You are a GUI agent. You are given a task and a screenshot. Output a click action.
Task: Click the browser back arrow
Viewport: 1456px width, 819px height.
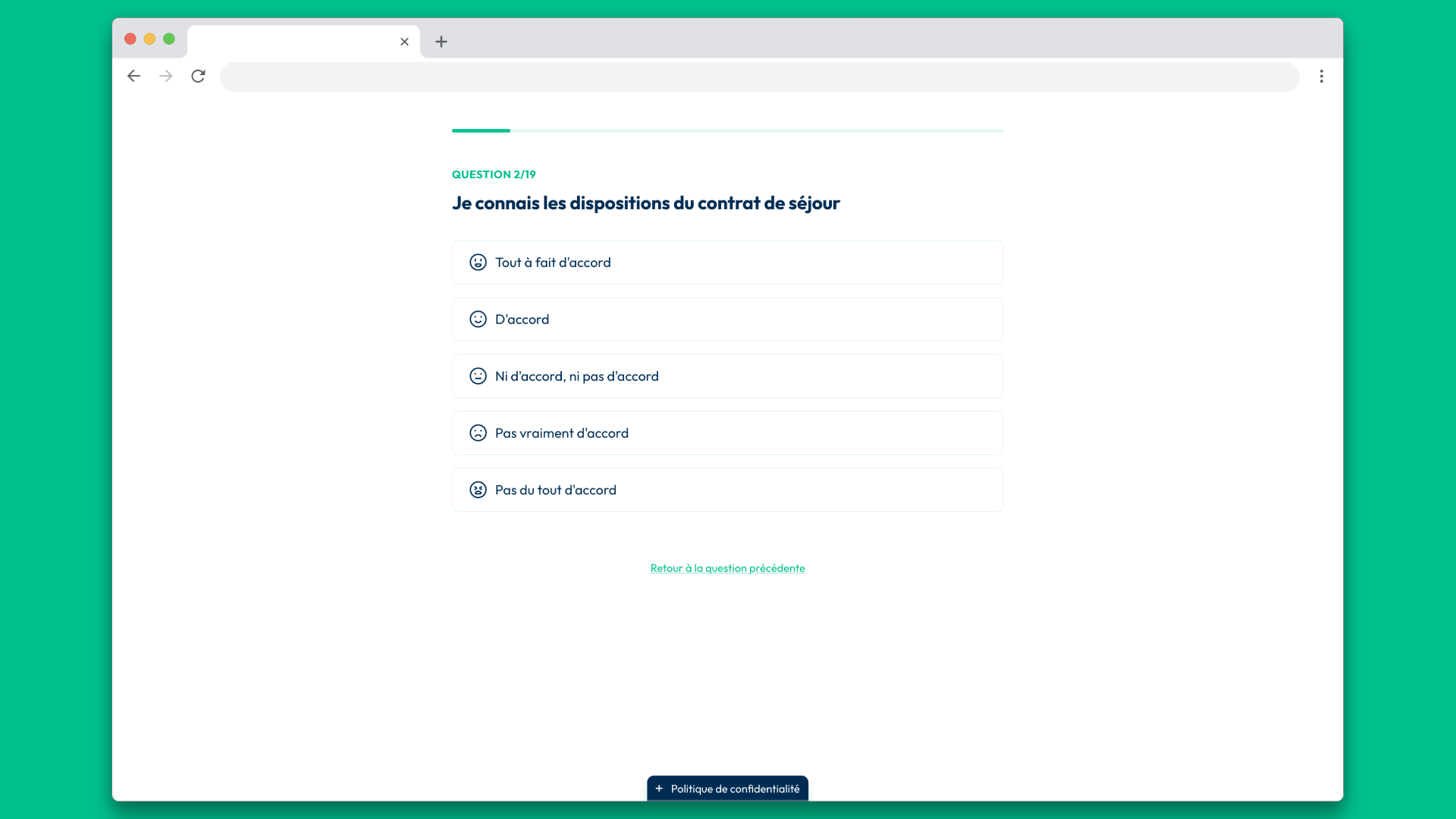coord(133,76)
